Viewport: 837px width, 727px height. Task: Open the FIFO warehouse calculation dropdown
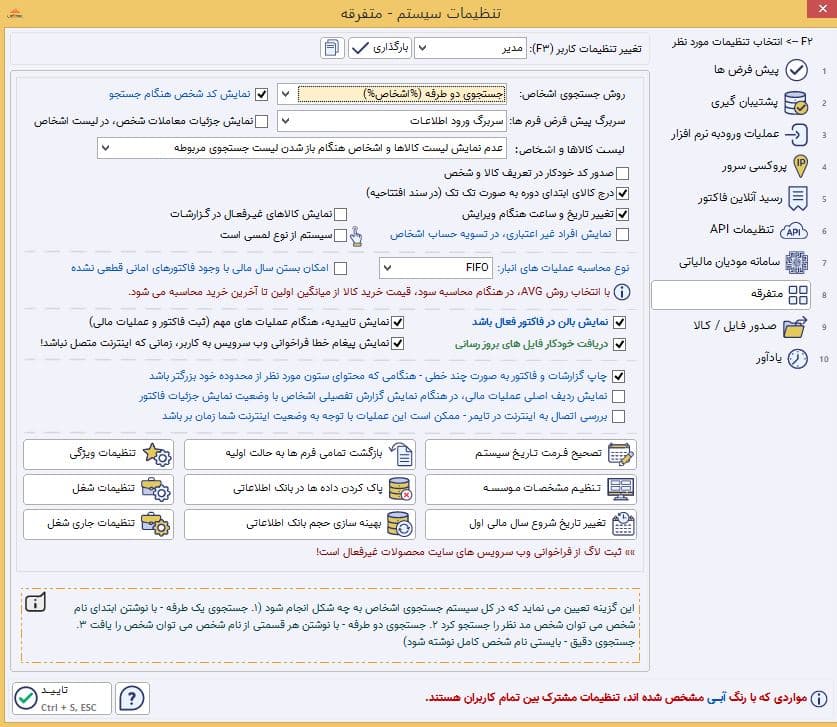point(388,268)
